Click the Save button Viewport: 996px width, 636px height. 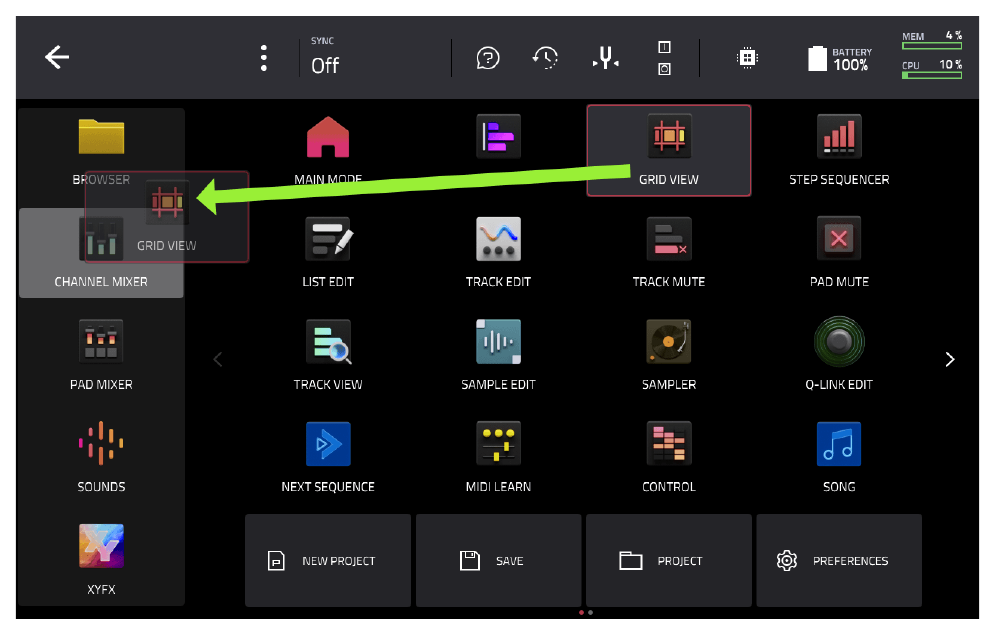[x=499, y=560]
